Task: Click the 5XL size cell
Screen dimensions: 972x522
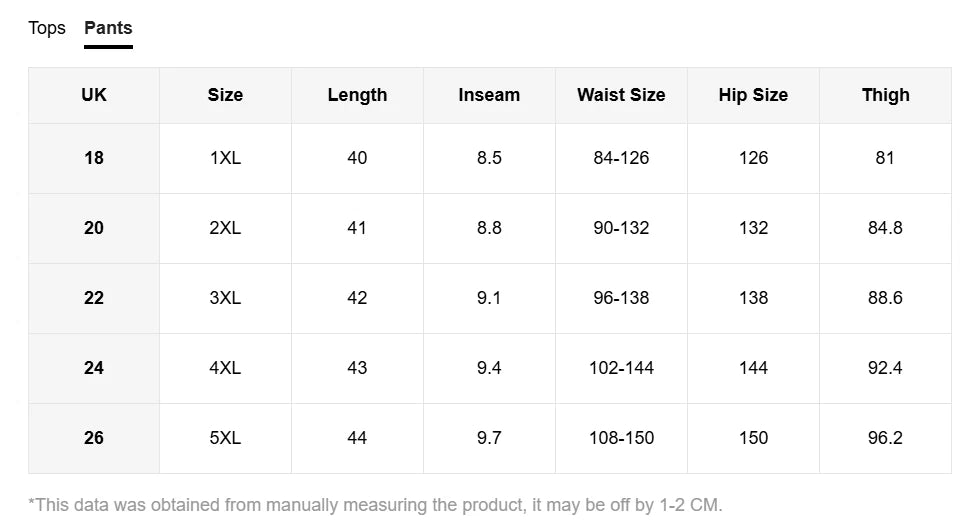Action: click(225, 438)
